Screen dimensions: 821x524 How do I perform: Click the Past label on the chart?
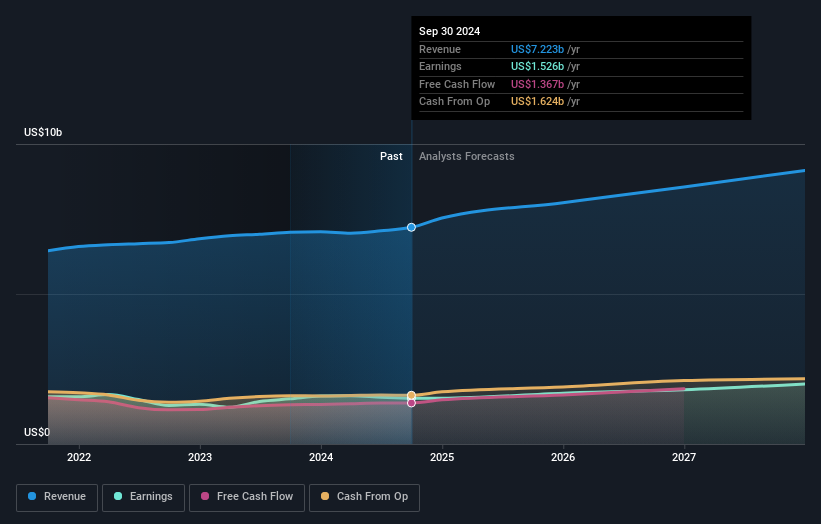coord(391,157)
